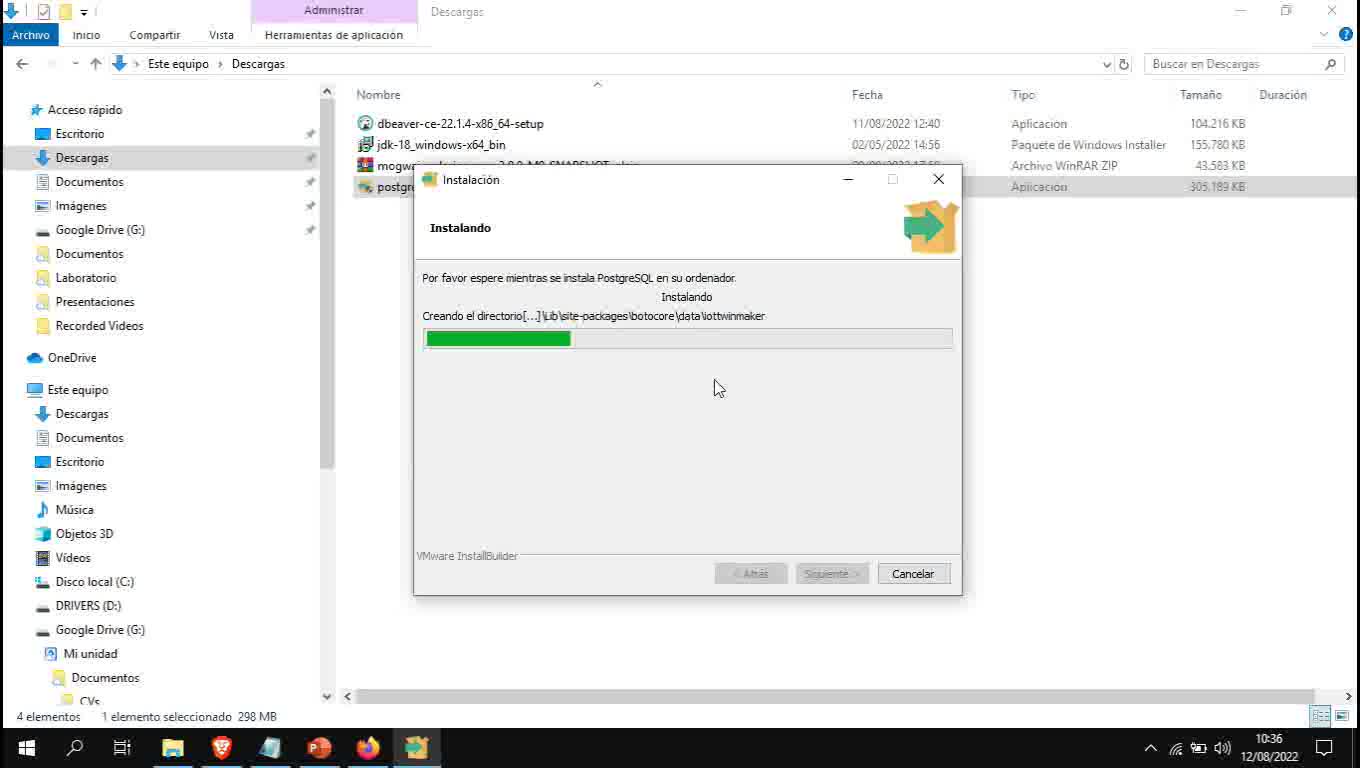Switch to the large icons view toggle
Screen dimensions: 1360x768
click(x=1342, y=716)
